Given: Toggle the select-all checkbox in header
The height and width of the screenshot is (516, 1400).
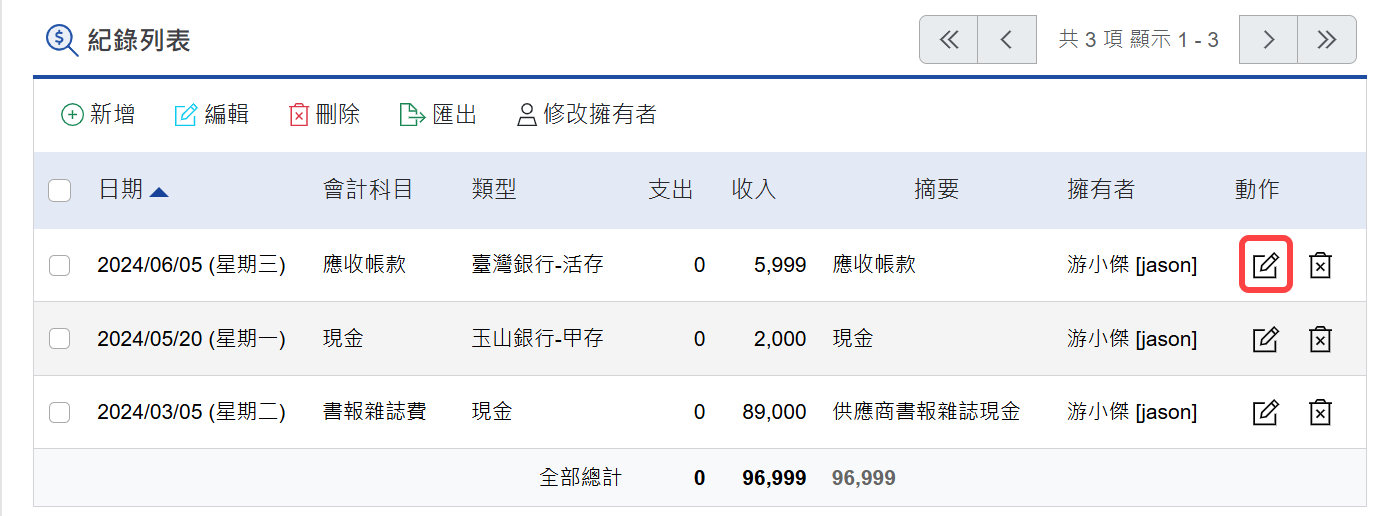Looking at the screenshot, I should pos(60,190).
